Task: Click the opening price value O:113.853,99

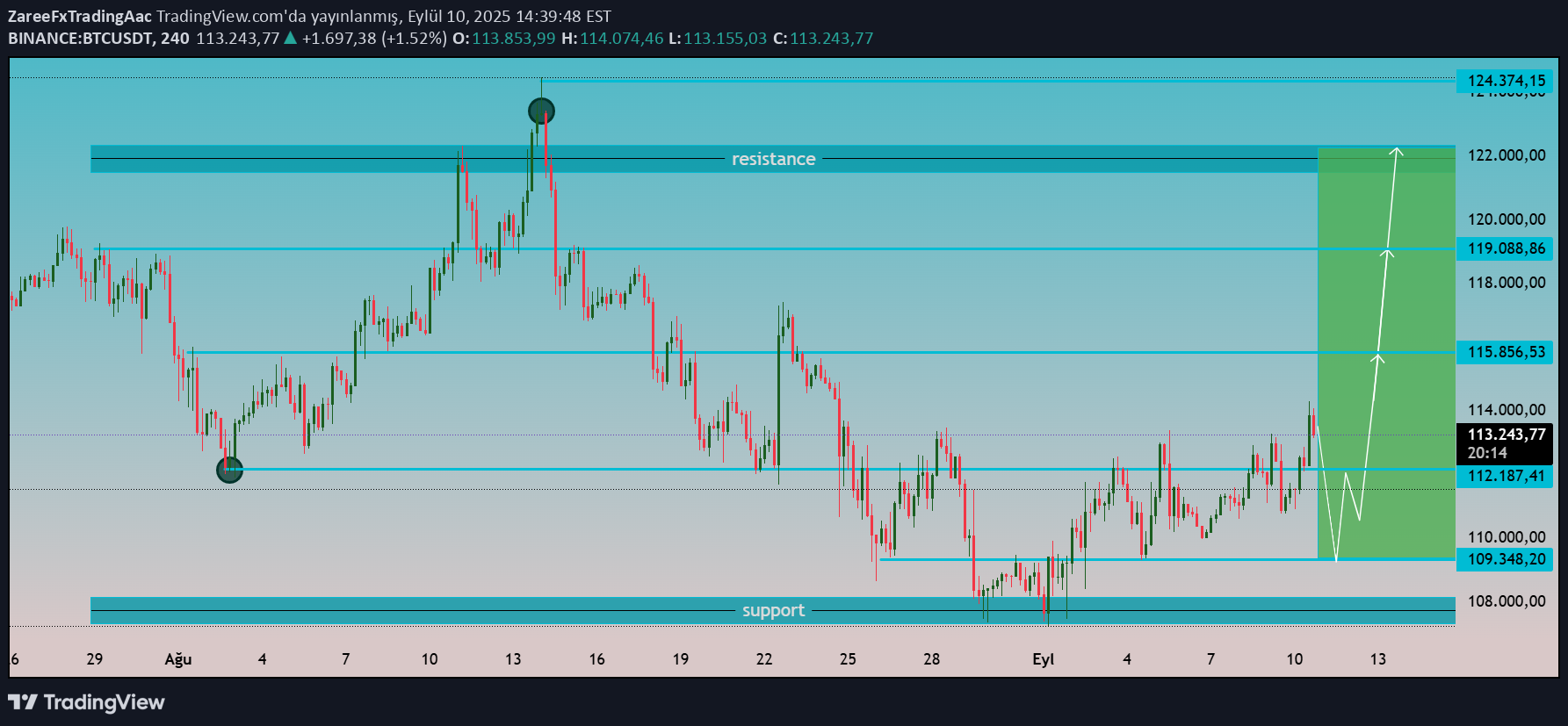Action: (503, 39)
